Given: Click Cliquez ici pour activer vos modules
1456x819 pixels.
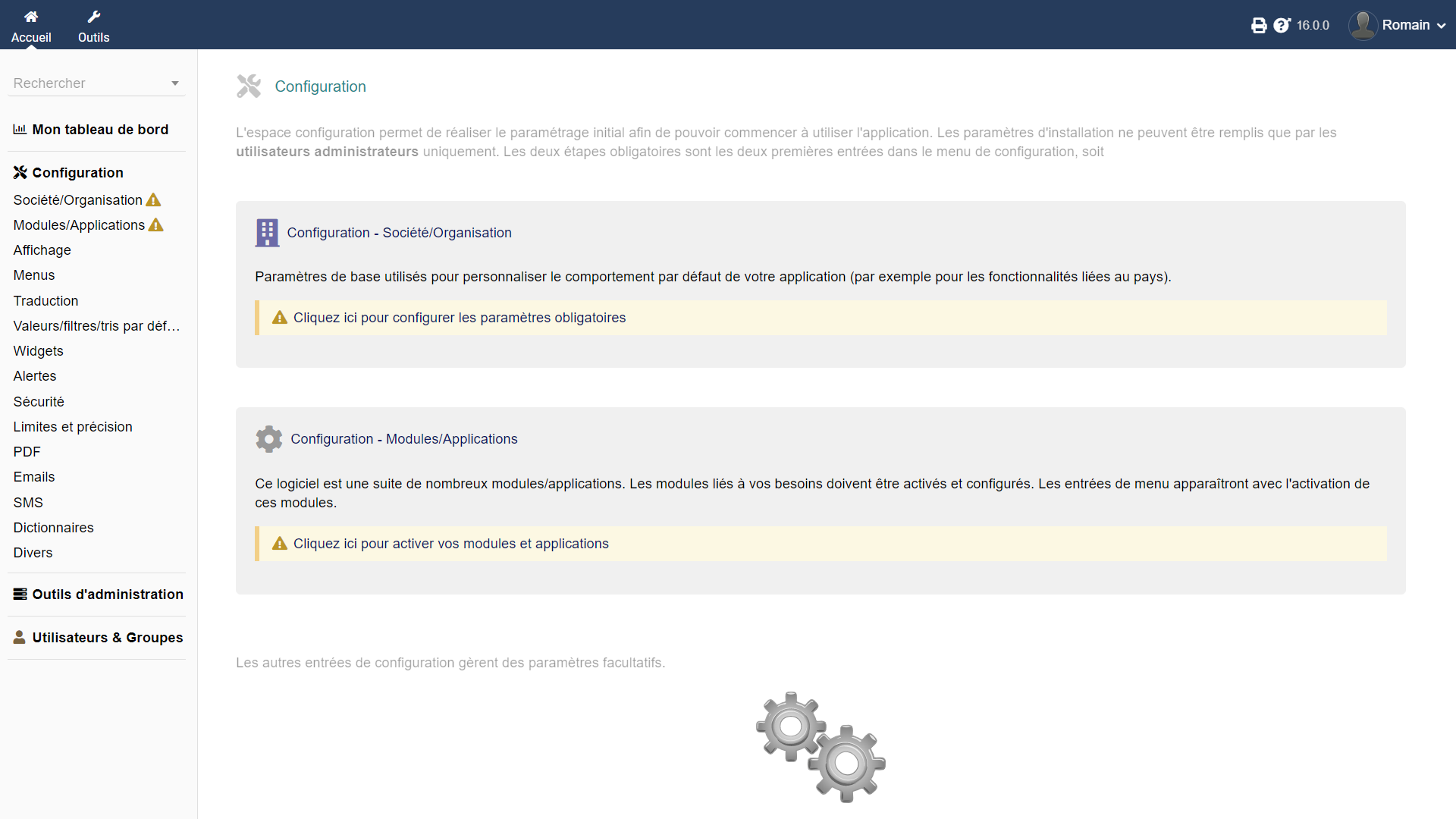Looking at the screenshot, I should (x=450, y=542).
